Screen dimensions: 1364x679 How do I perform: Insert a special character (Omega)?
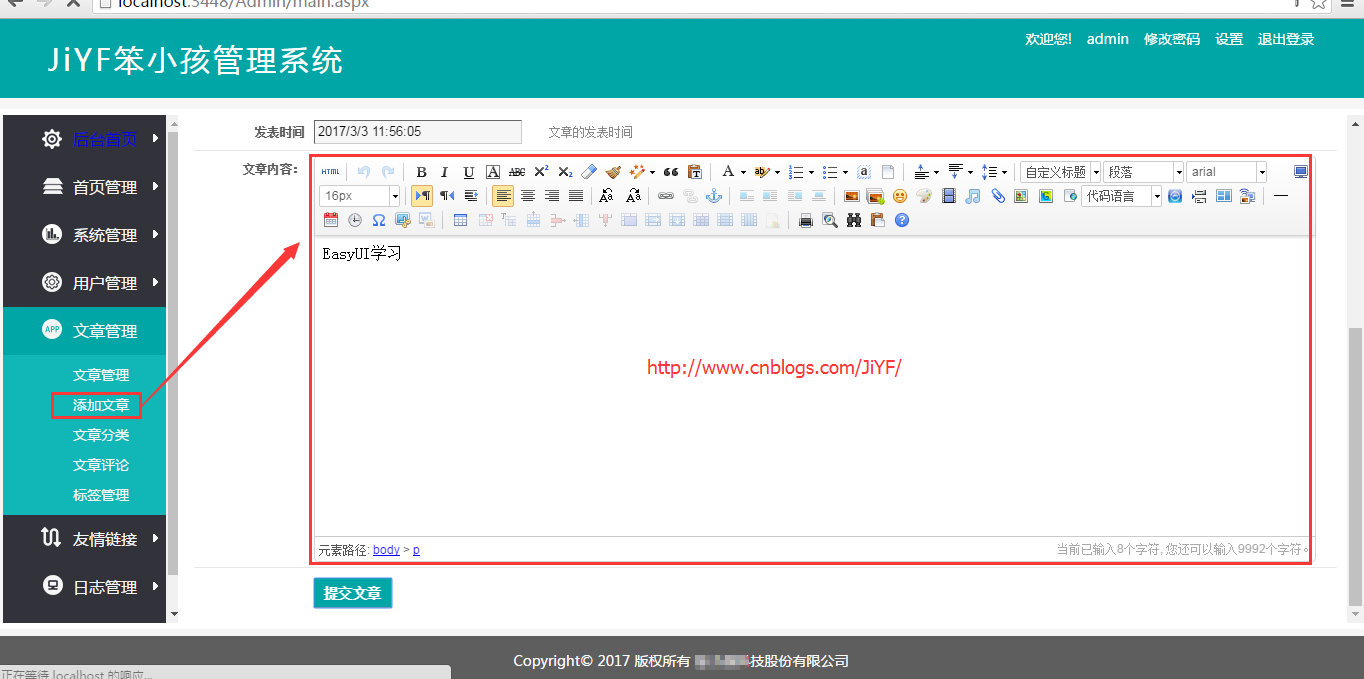379,220
